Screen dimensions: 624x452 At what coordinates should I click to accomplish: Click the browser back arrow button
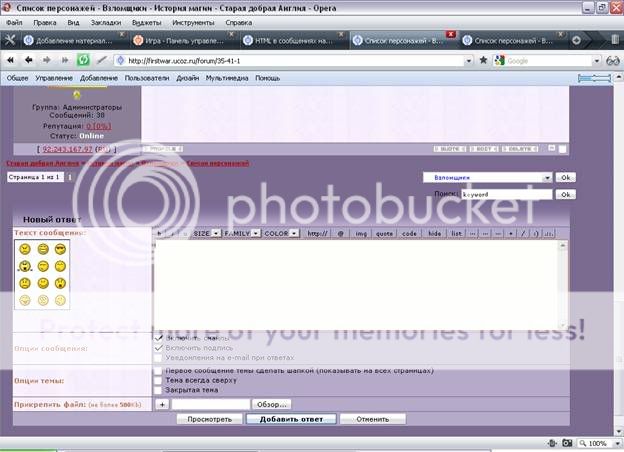11,60
